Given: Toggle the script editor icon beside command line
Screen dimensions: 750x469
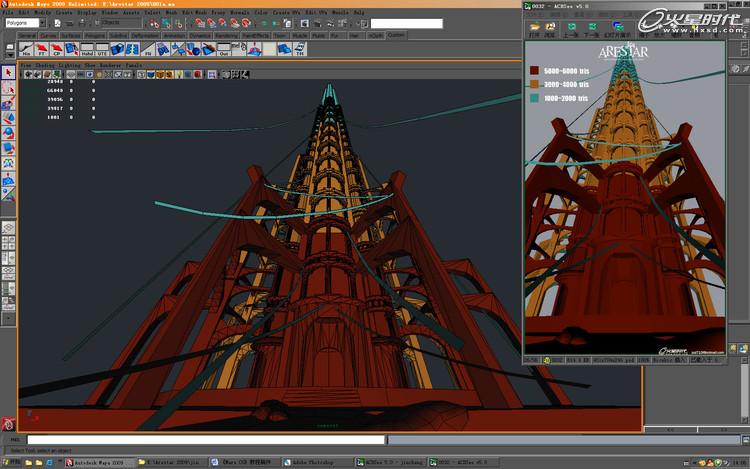Looking at the screenshot, I should coord(745,439).
